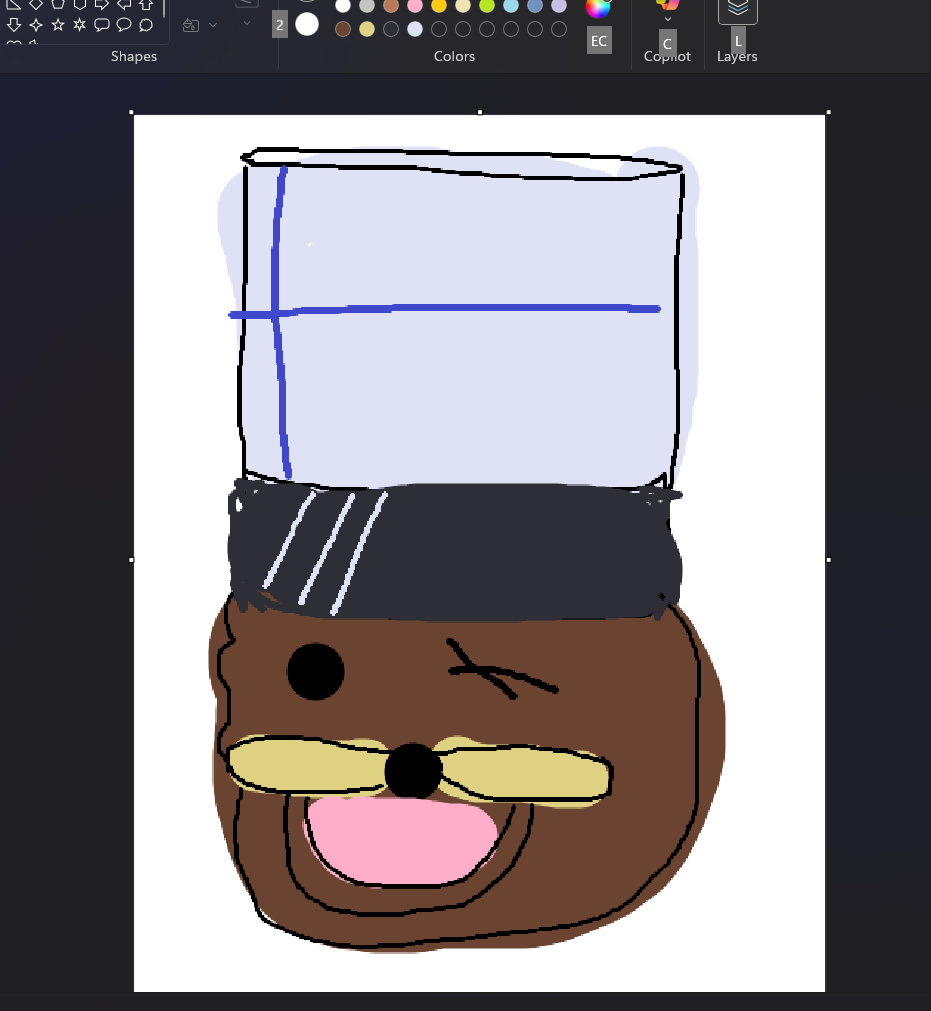This screenshot has height=1011, width=931.
Task: Click the canvas right-middle resize handle
Action: (x=828, y=560)
